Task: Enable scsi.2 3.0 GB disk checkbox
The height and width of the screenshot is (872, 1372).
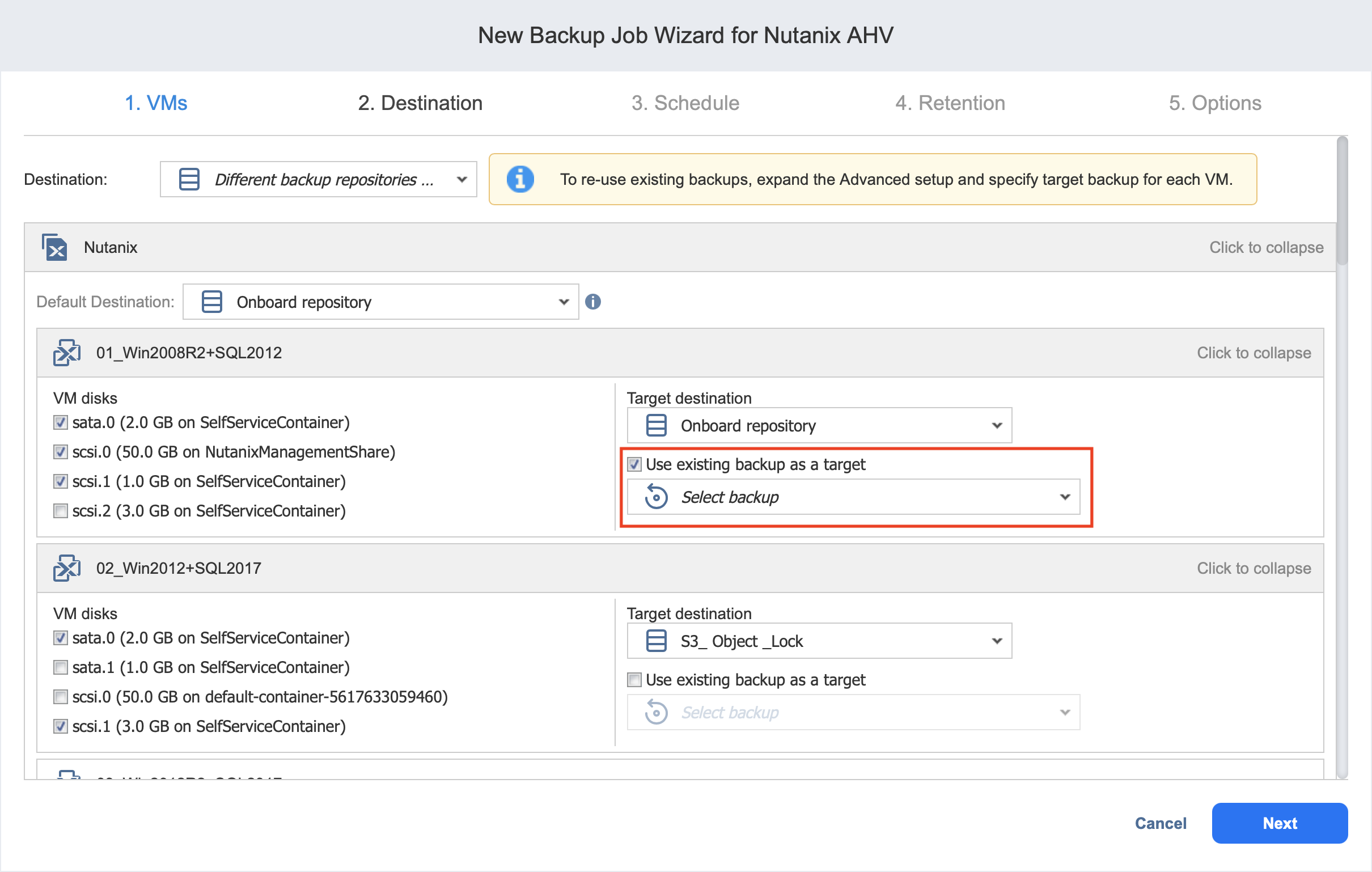Action: tap(61, 511)
